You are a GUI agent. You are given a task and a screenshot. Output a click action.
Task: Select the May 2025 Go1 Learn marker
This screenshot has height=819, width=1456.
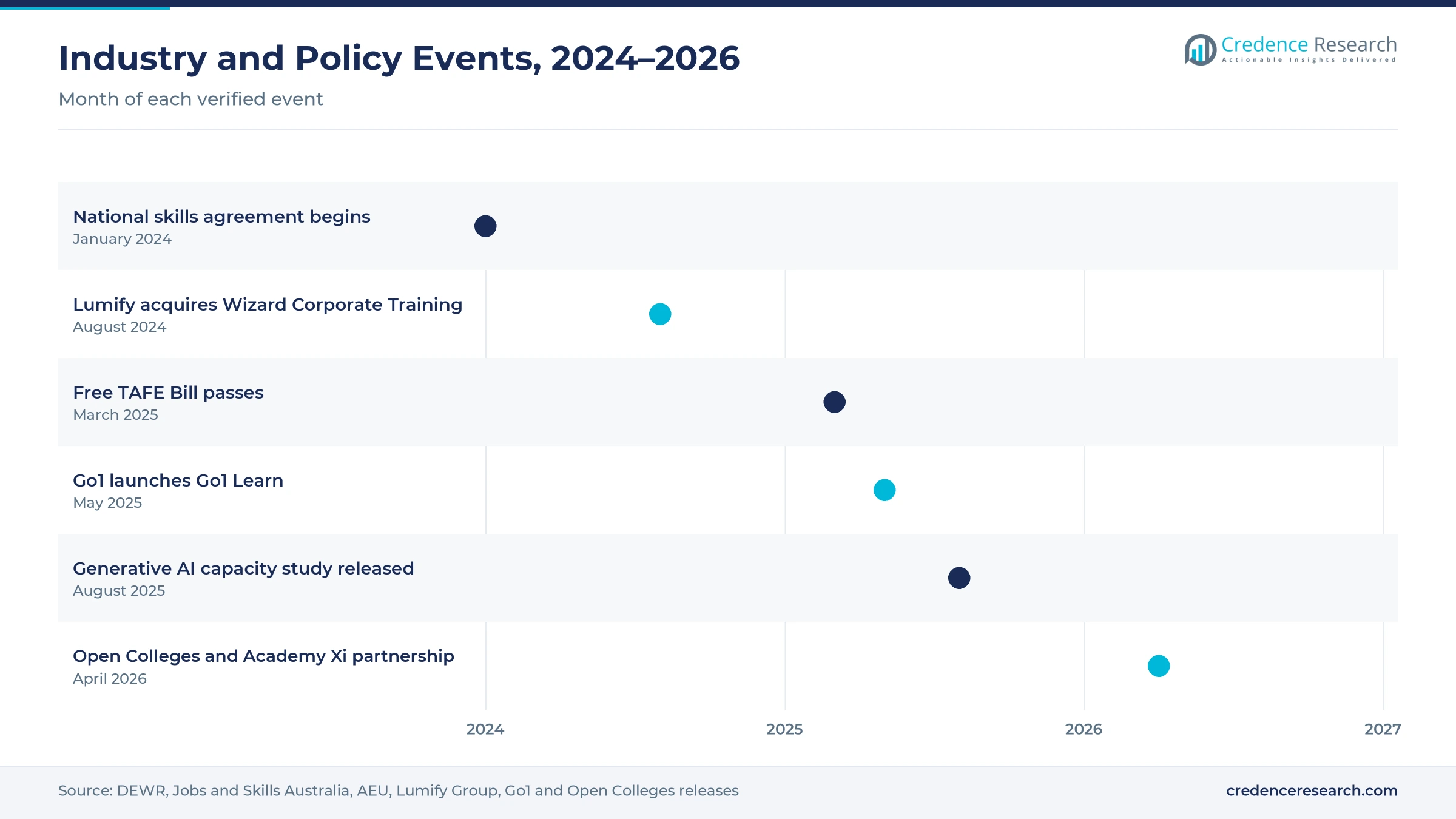(885, 490)
